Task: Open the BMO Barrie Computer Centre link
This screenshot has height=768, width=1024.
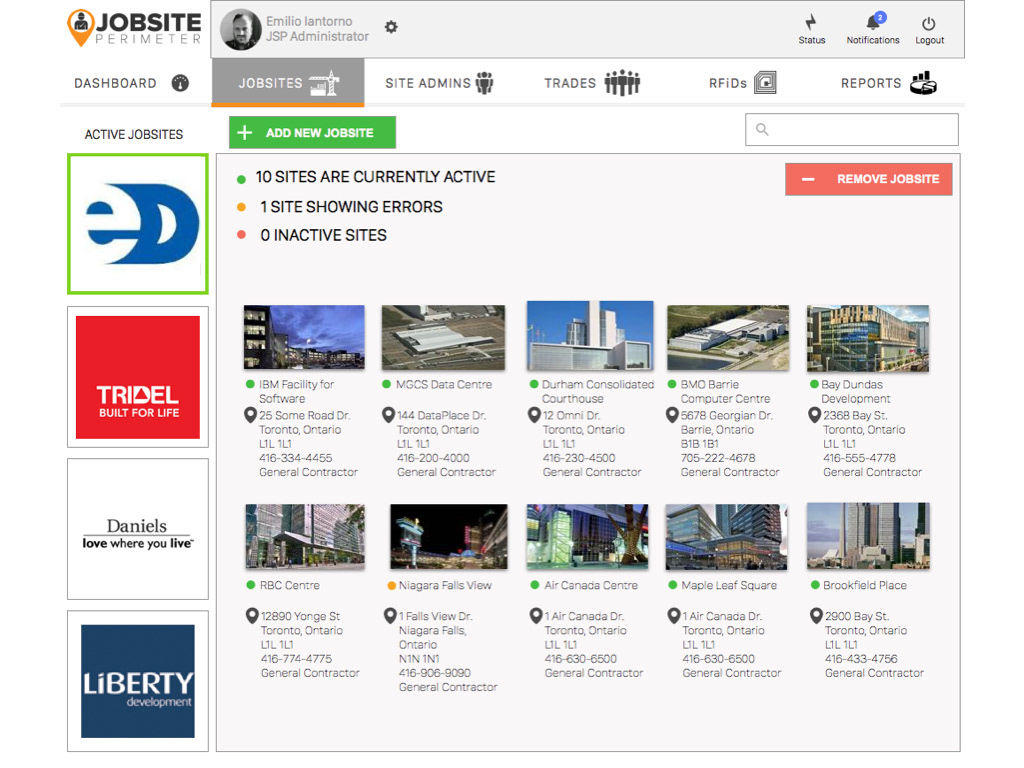Action: point(725,392)
